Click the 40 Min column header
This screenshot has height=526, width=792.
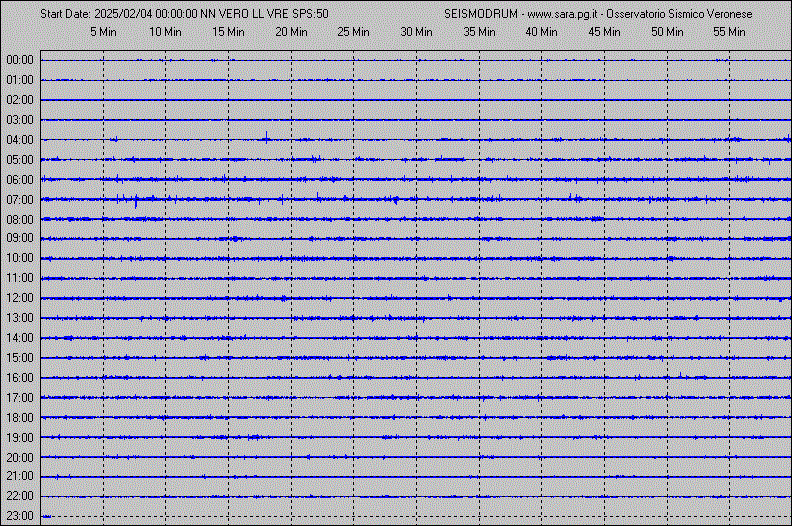click(541, 32)
